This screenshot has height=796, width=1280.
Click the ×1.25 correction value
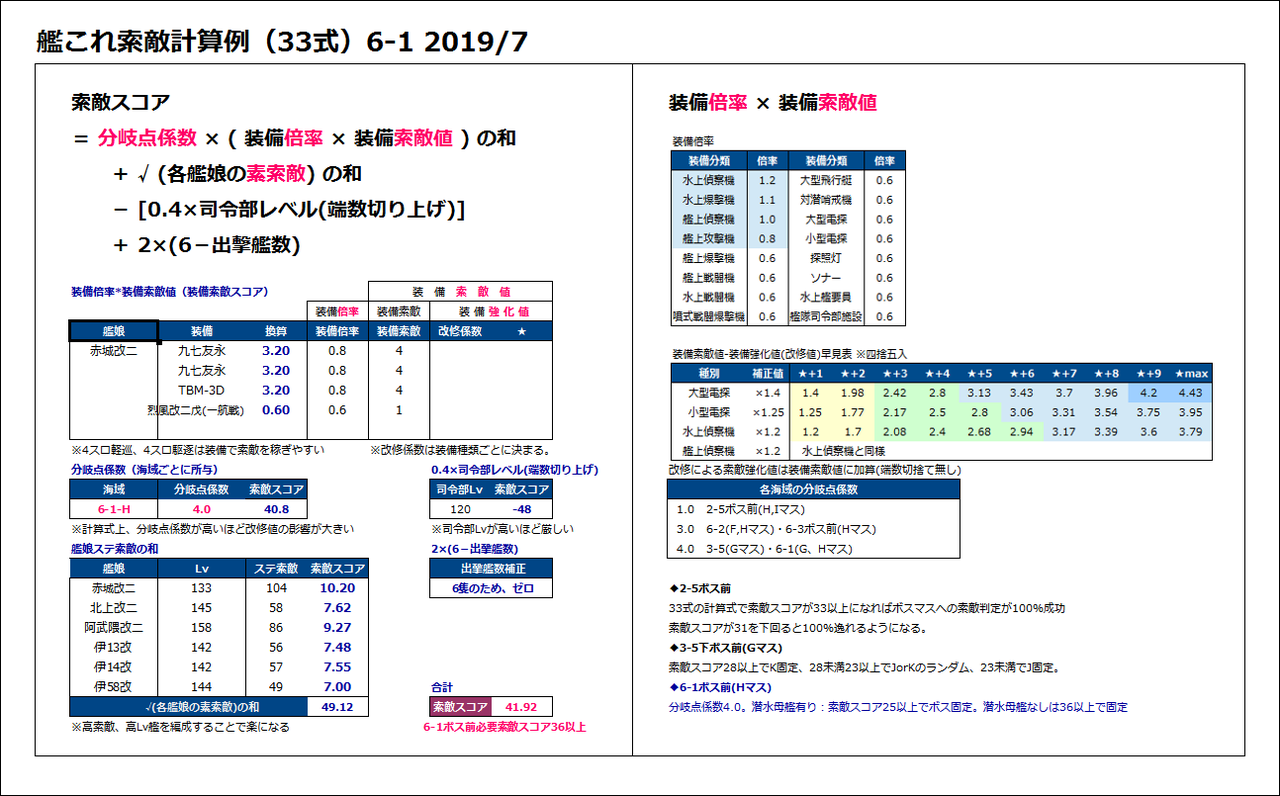pyautogui.click(x=767, y=412)
